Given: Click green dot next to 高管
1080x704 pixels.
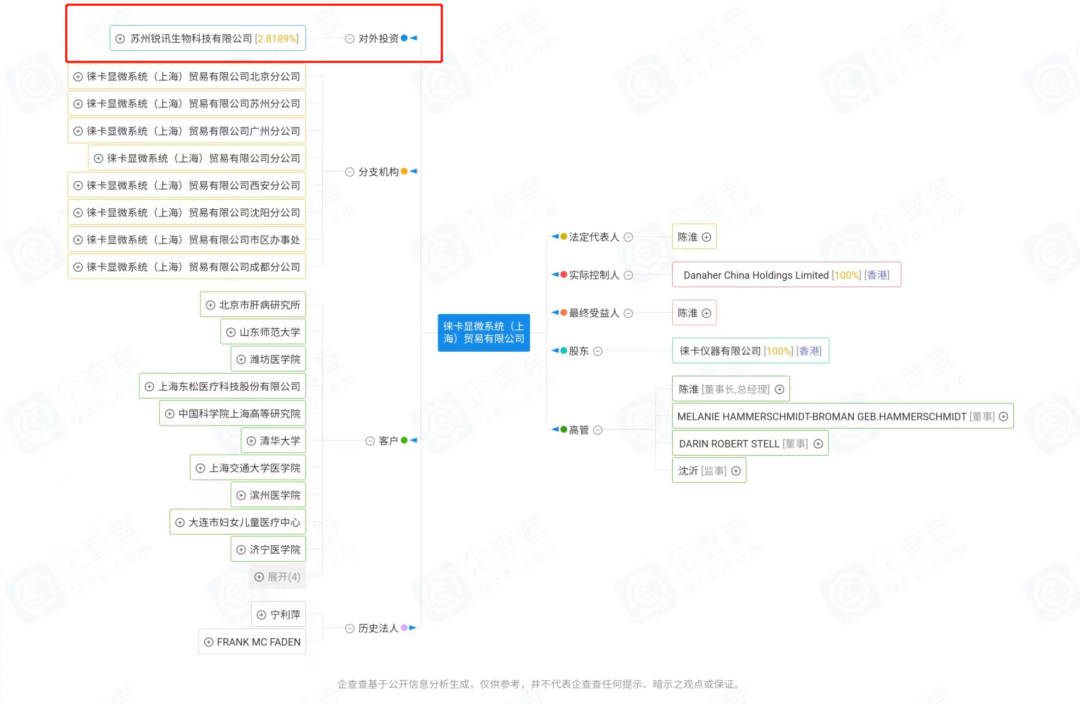Looking at the screenshot, I should [563, 430].
